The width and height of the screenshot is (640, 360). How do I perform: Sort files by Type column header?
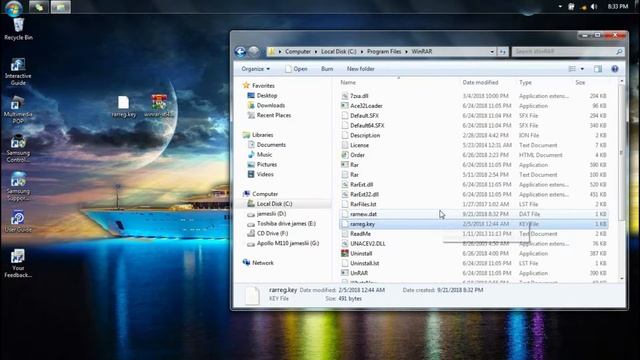coord(525,82)
